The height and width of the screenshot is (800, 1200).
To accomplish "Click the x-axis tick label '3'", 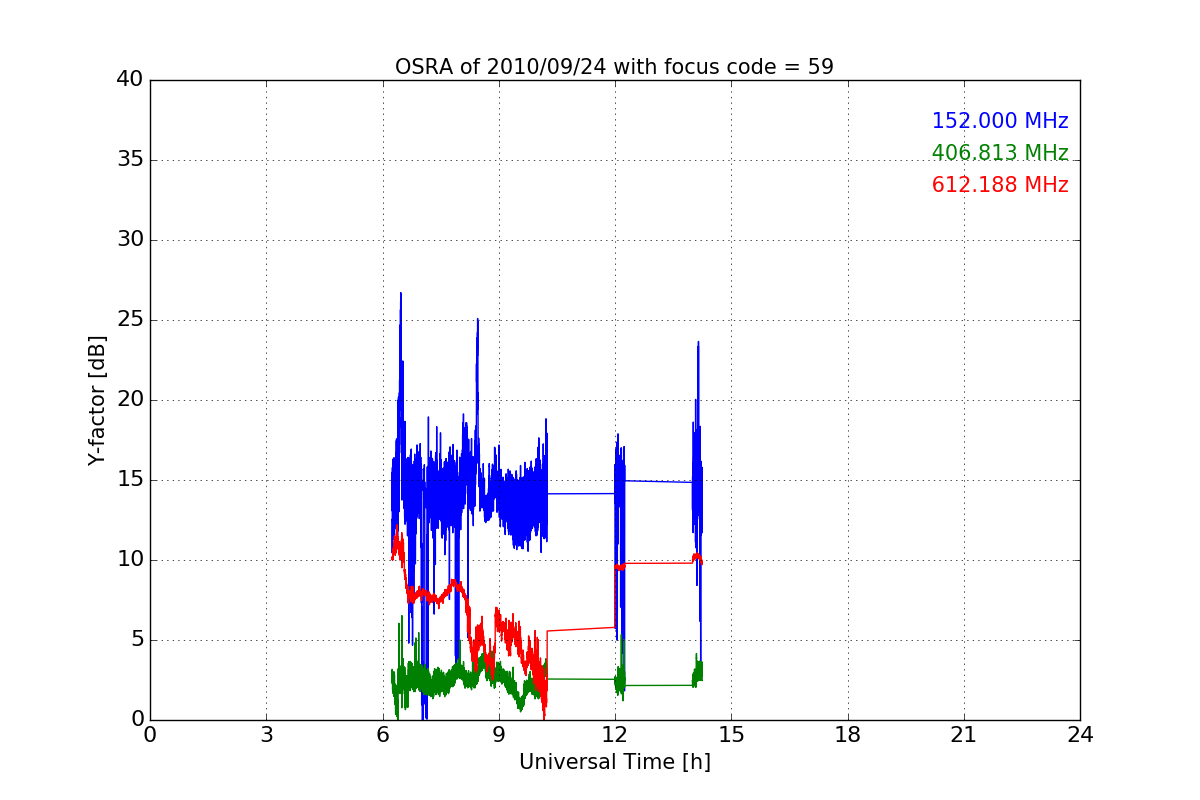I will [x=266, y=735].
